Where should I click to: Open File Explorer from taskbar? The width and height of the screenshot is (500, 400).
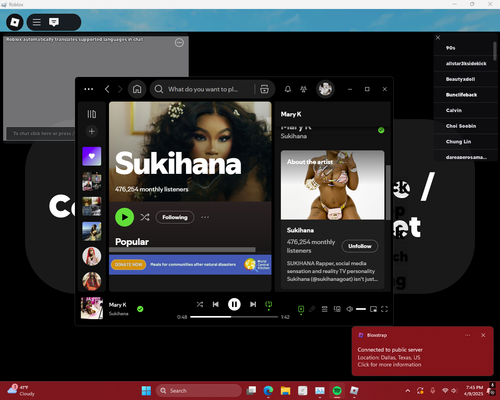click(285, 391)
